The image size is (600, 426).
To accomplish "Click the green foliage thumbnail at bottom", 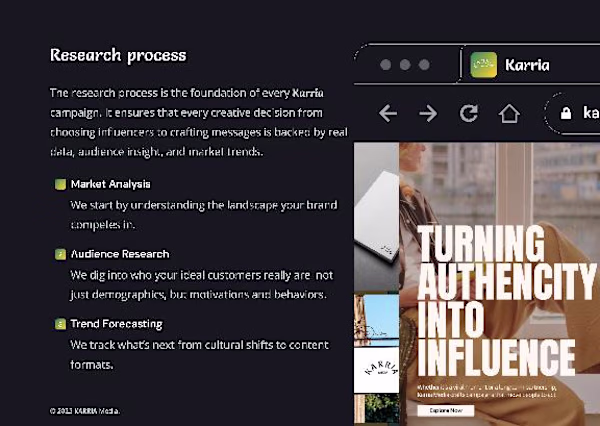I will [377, 410].
